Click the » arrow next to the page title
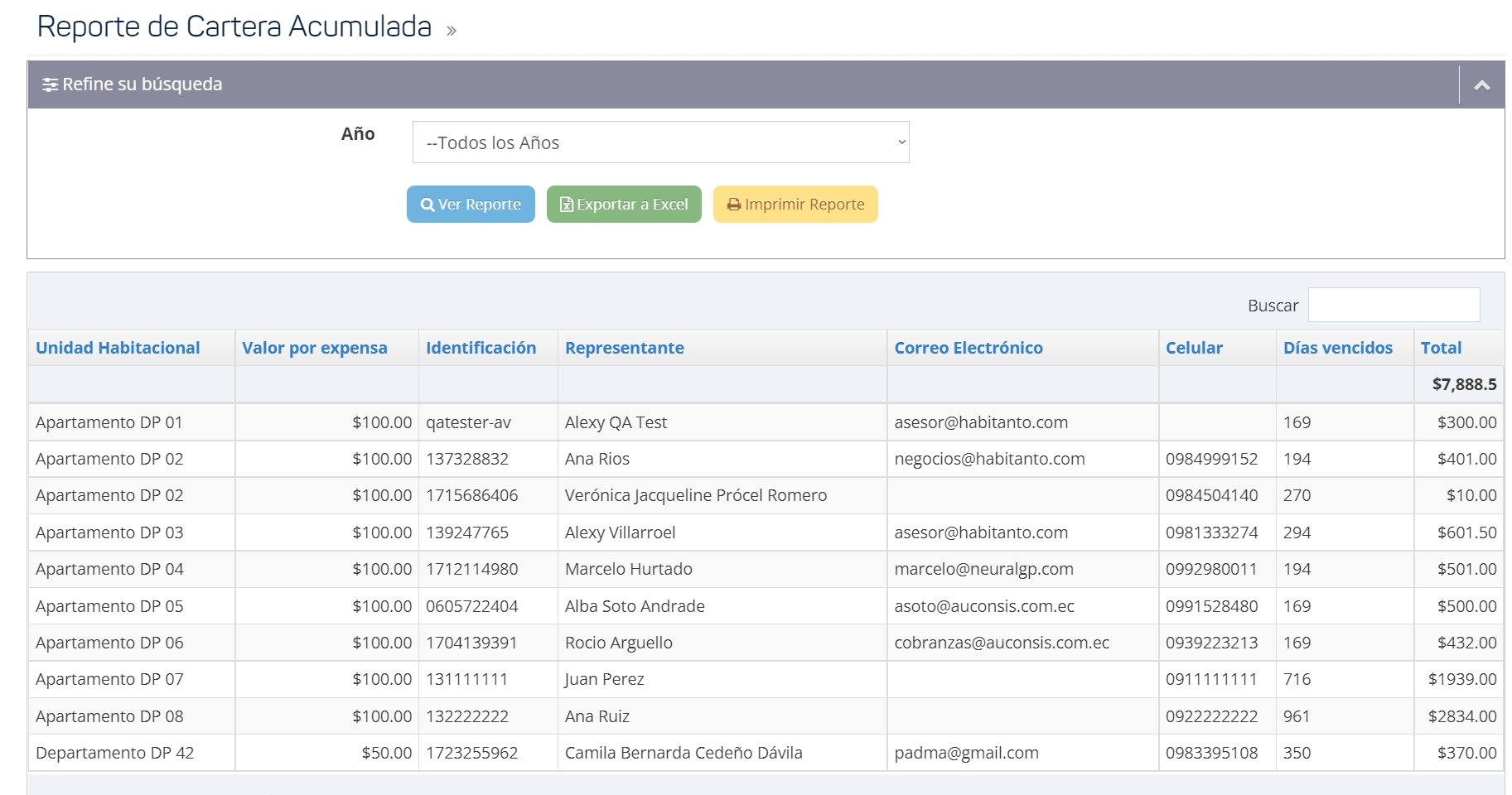The image size is (1512, 795). [x=448, y=30]
